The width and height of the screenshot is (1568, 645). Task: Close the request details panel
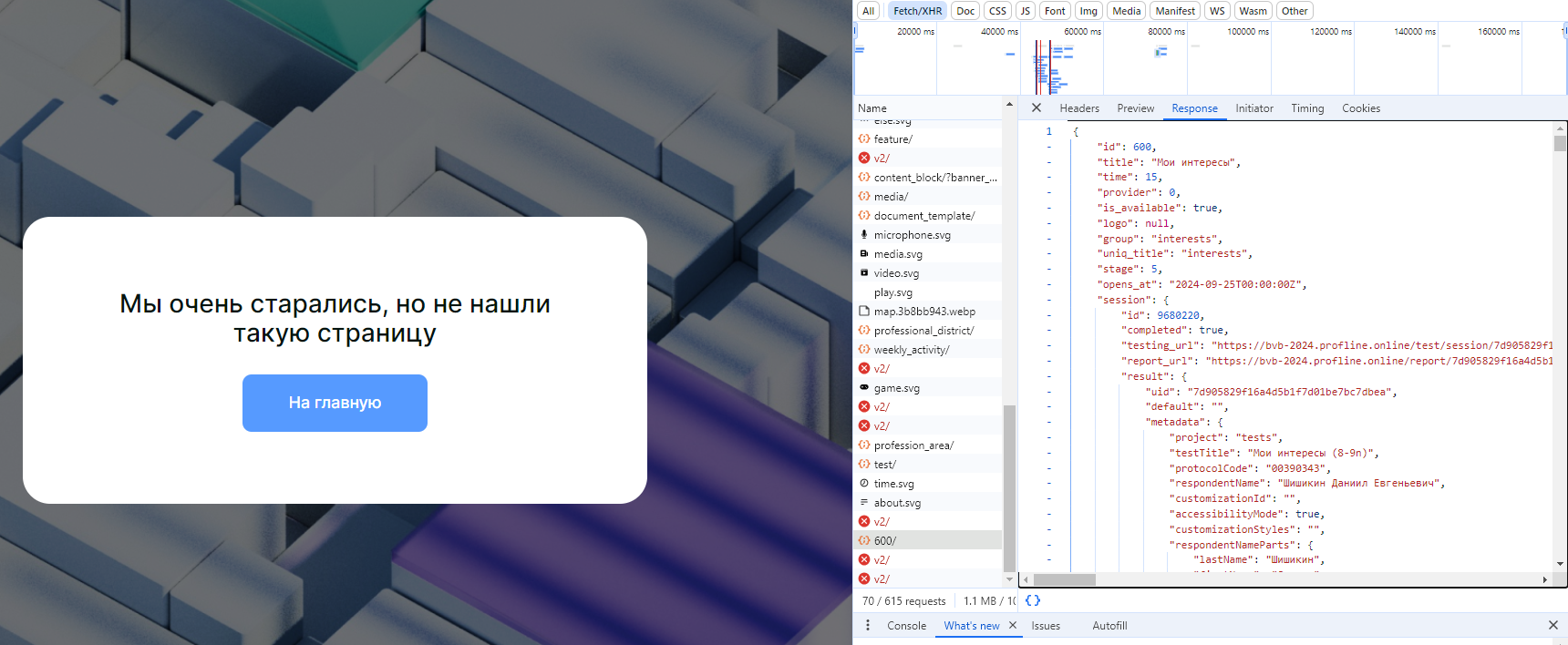point(1036,107)
